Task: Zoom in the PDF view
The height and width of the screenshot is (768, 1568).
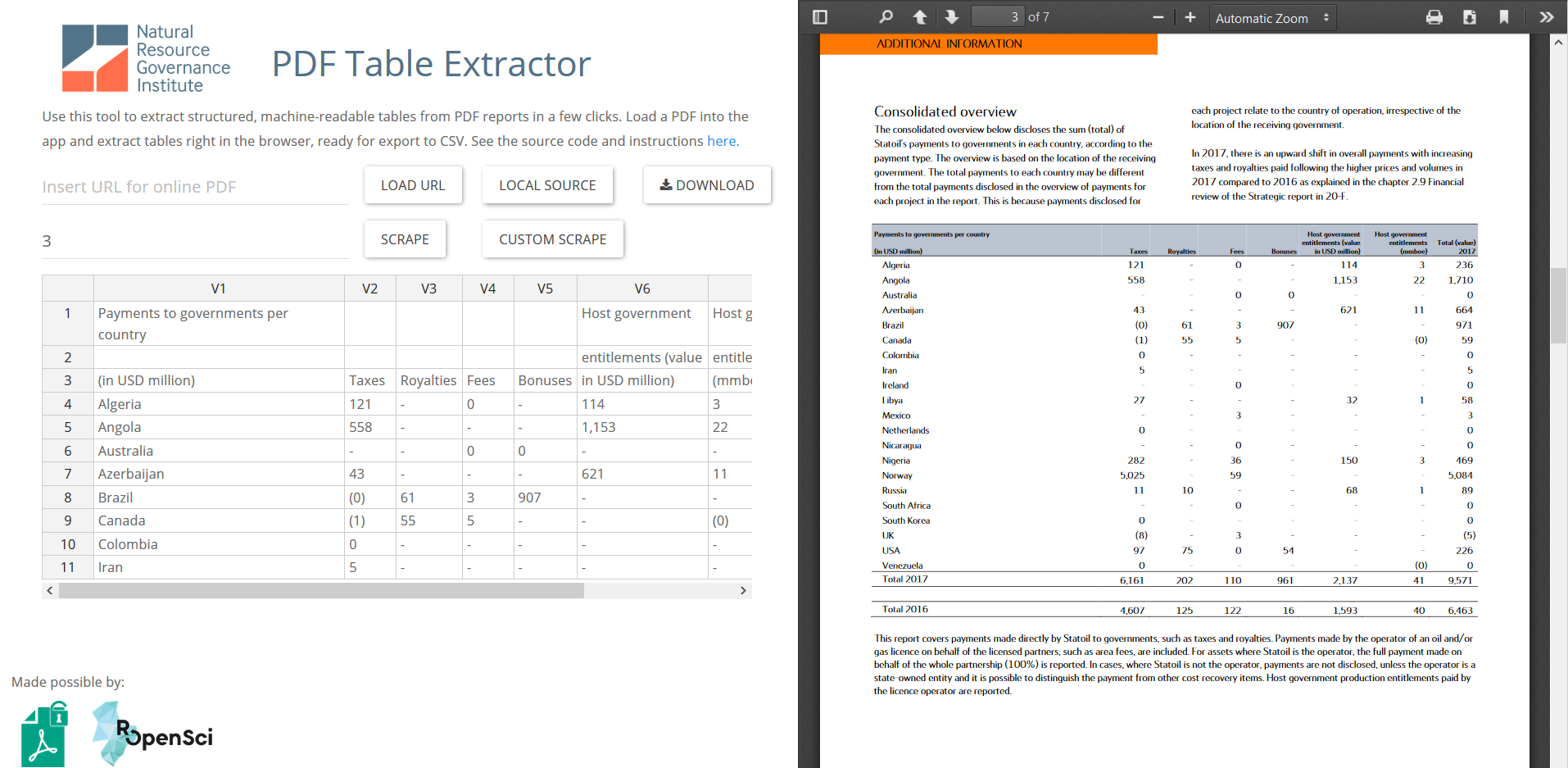Action: click(x=1190, y=17)
